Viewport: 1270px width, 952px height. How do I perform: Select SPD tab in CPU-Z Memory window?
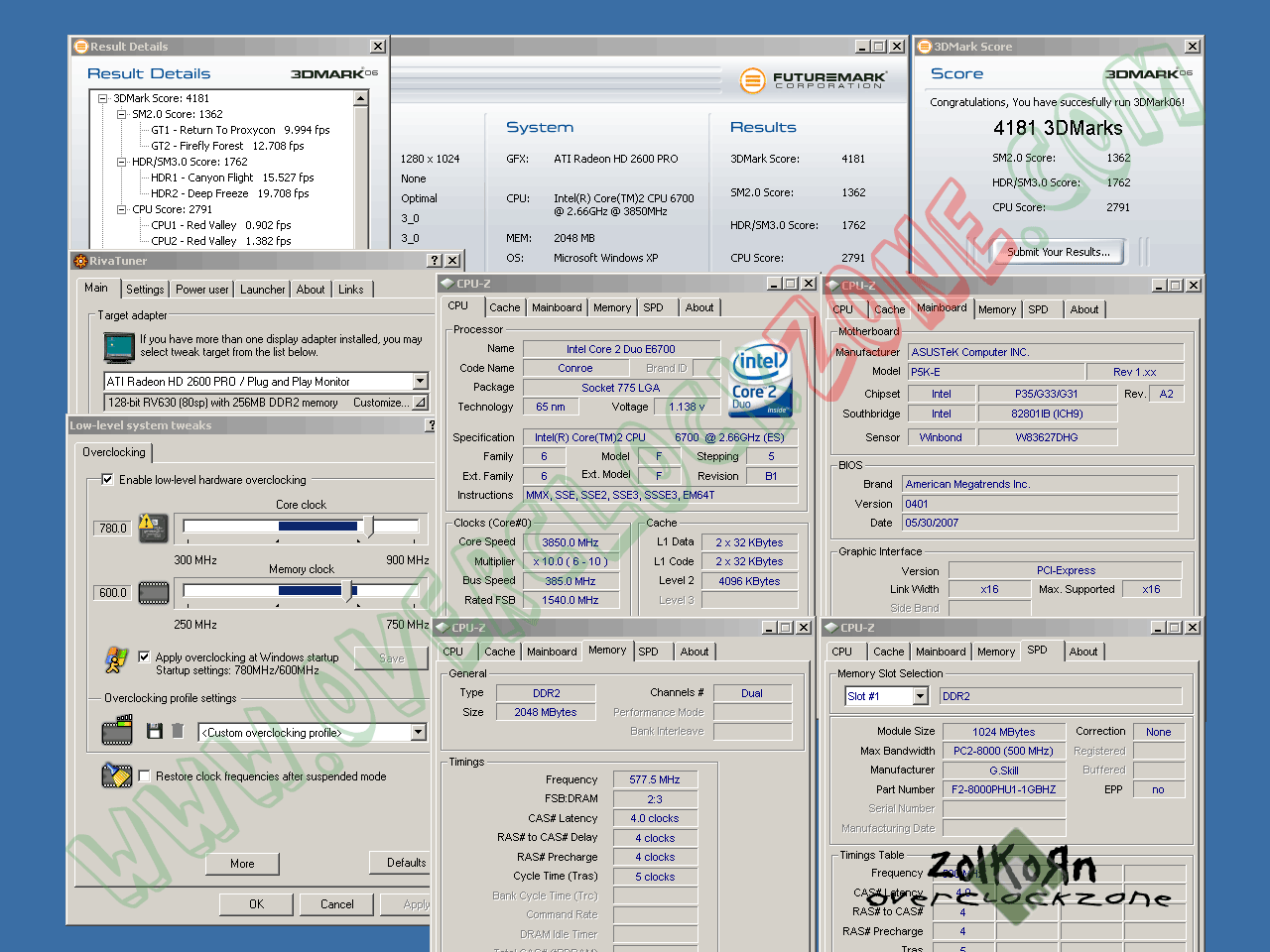pyautogui.click(x=648, y=652)
